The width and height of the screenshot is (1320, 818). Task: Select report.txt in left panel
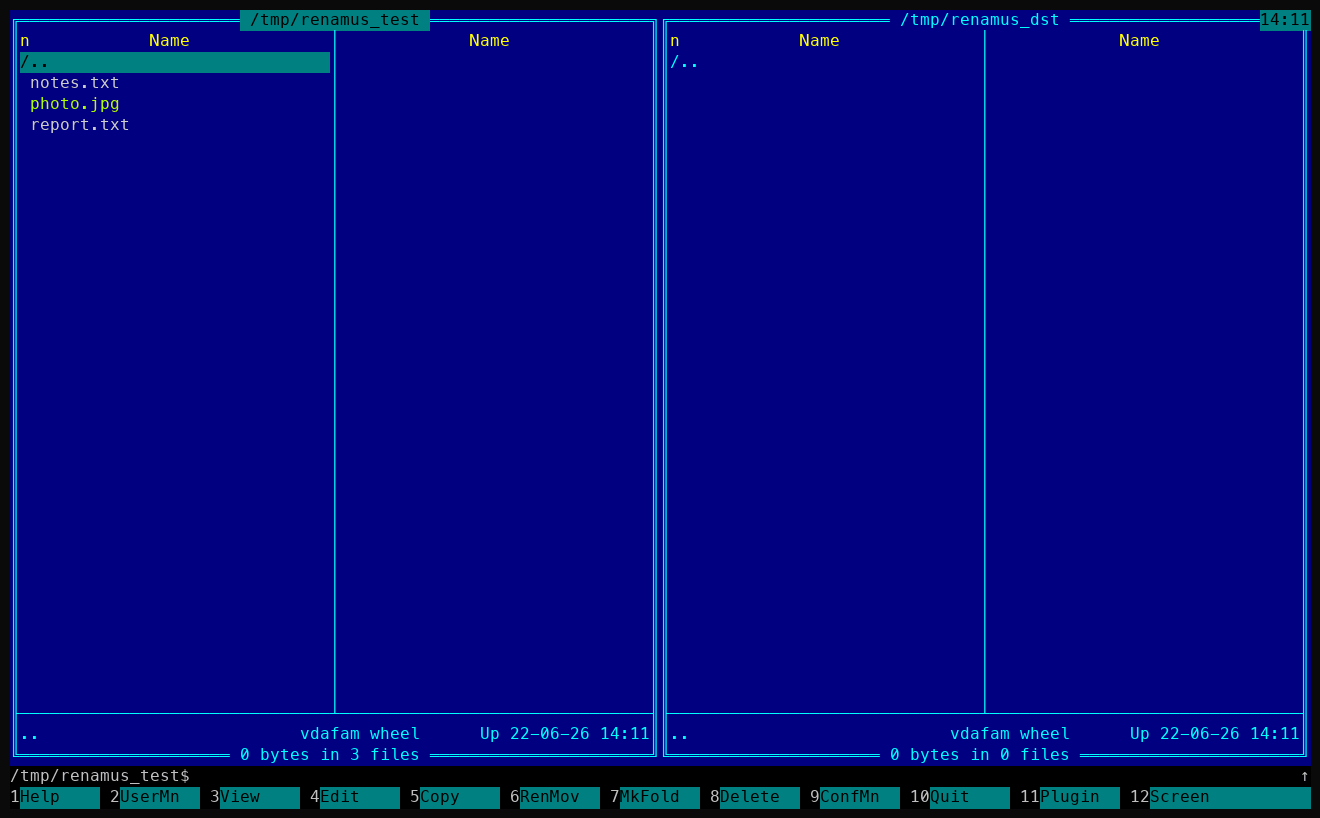pos(80,125)
